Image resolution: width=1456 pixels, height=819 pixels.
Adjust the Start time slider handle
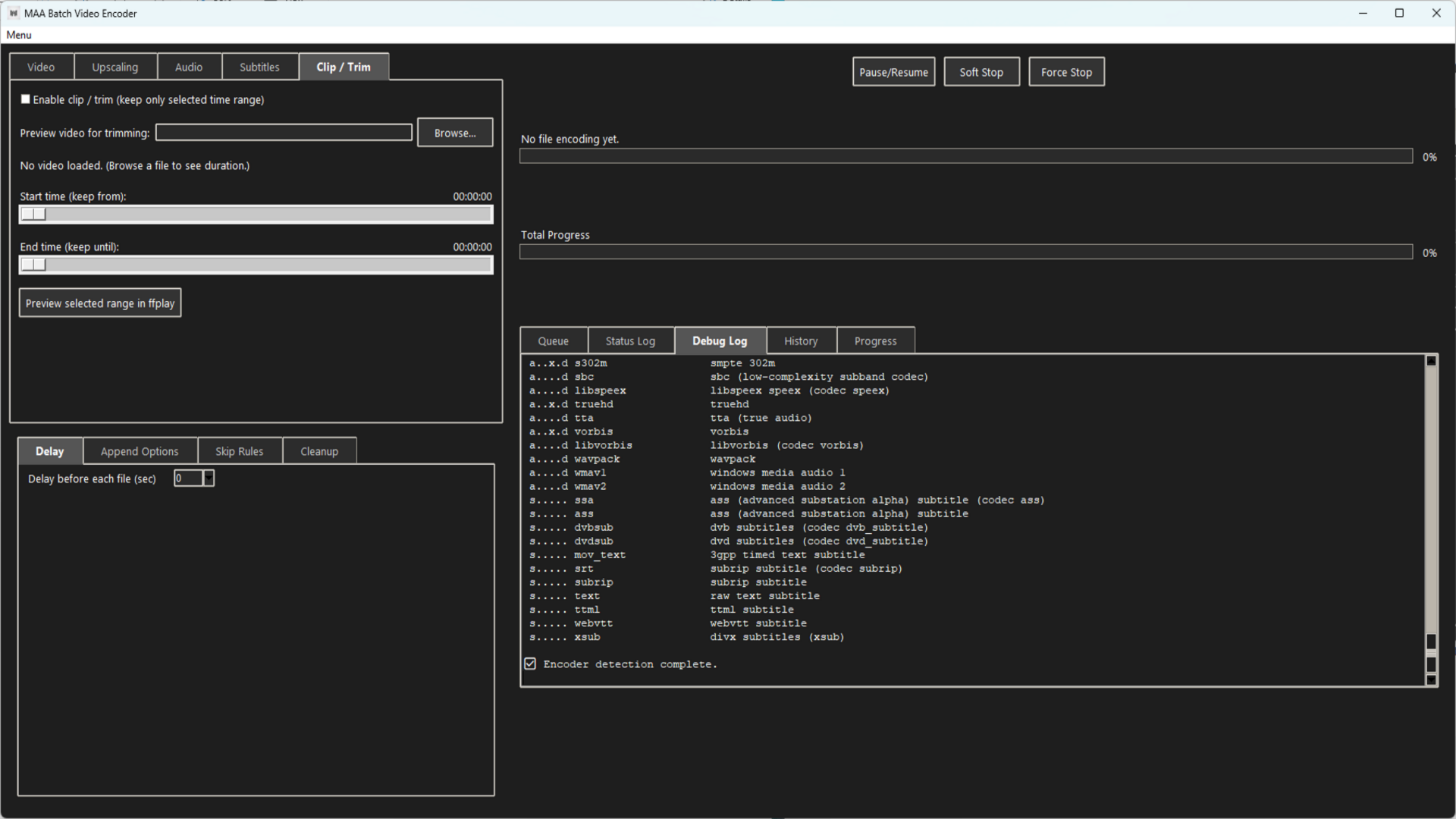tap(33, 214)
